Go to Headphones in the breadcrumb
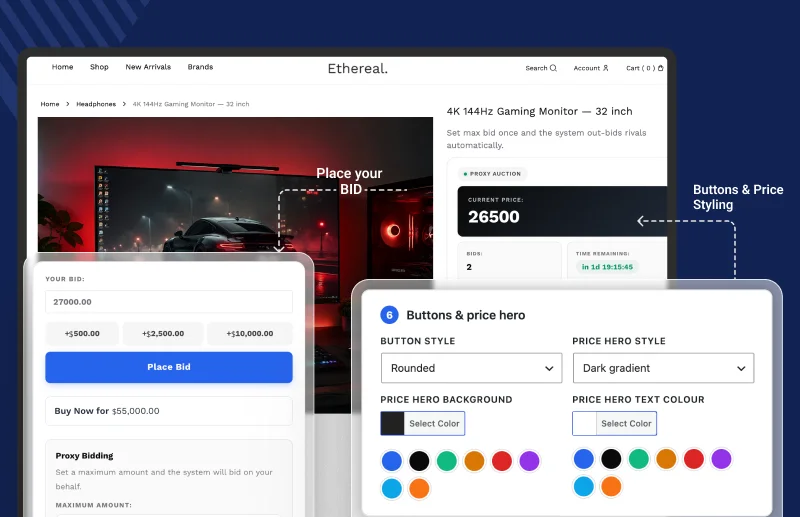The width and height of the screenshot is (800, 517). 96,104
